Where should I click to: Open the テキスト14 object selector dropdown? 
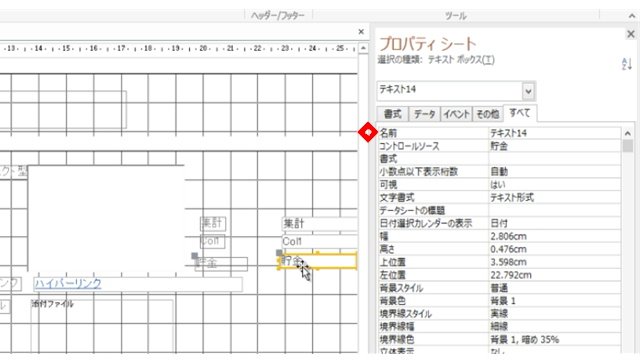[528, 91]
